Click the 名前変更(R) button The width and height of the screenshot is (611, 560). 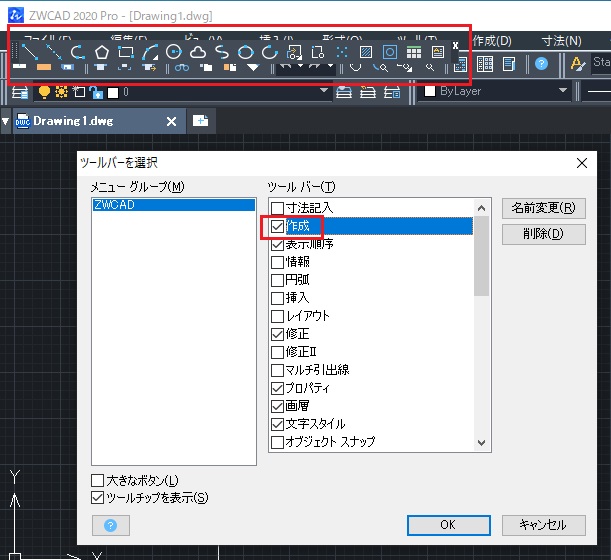[544, 208]
